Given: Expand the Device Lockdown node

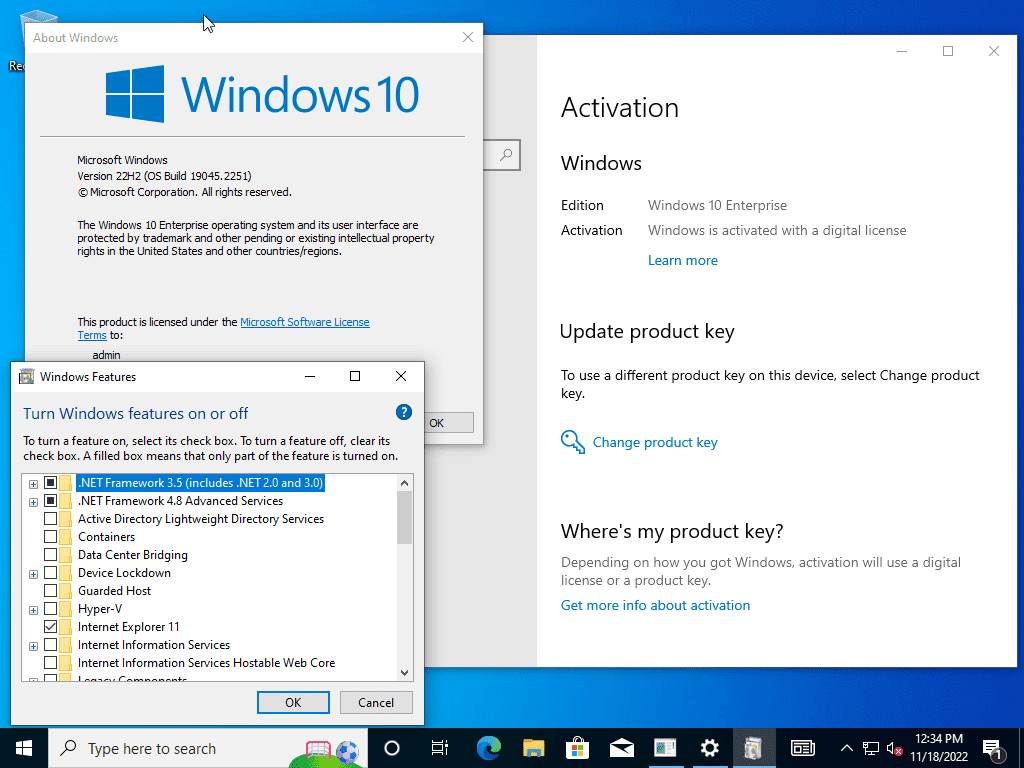Looking at the screenshot, I should (34, 574).
